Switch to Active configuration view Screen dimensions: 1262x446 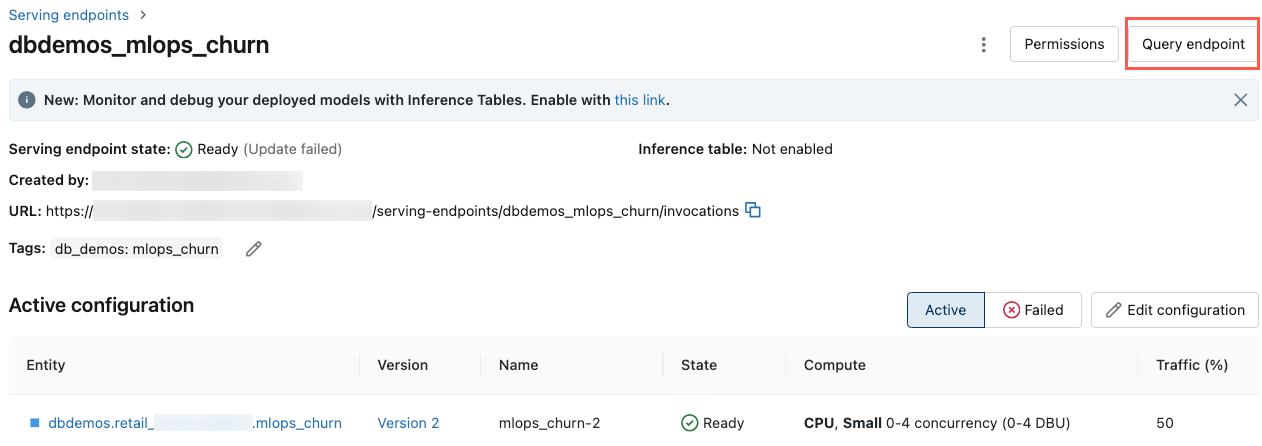(945, 310)
